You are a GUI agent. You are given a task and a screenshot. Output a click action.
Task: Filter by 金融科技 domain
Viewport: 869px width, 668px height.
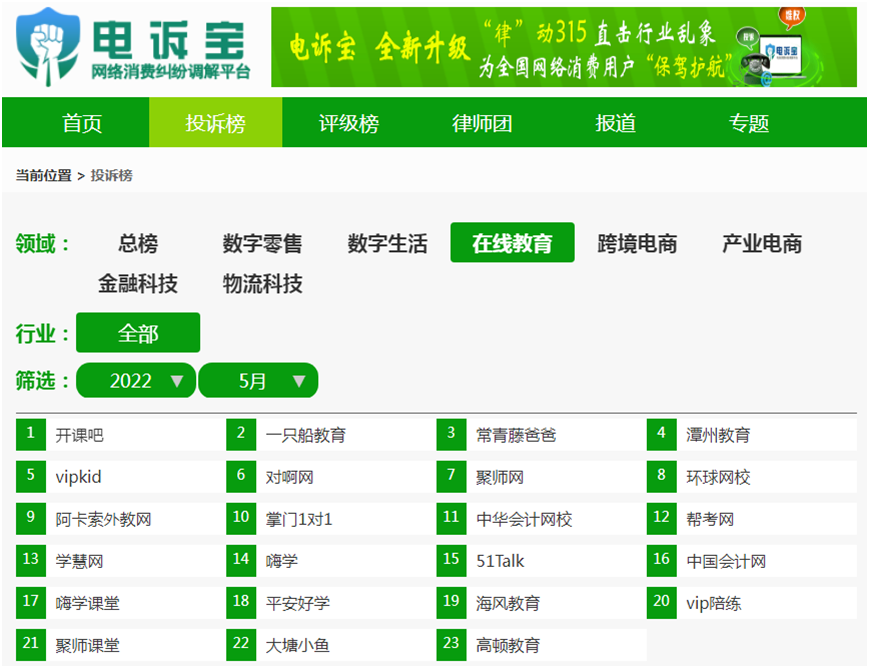coord(138,283)
